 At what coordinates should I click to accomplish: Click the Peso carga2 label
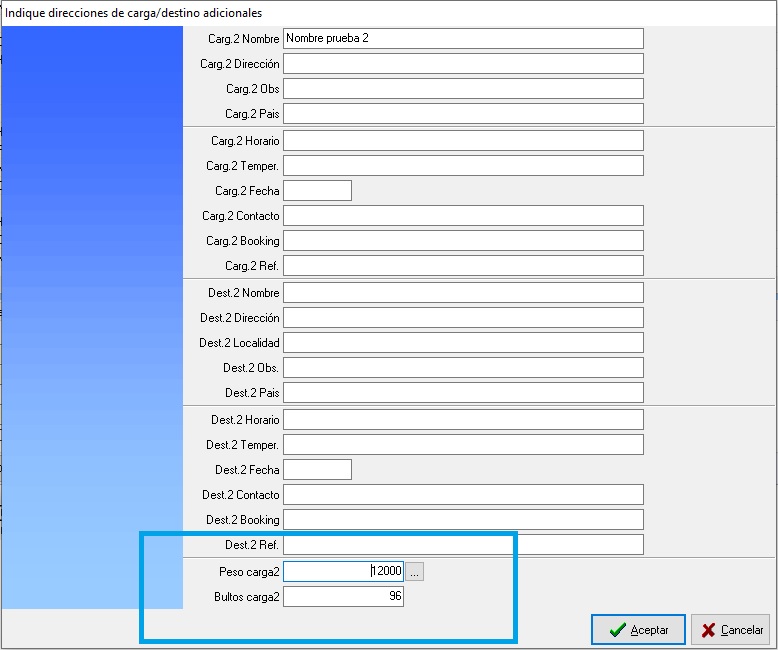point(249,572)
